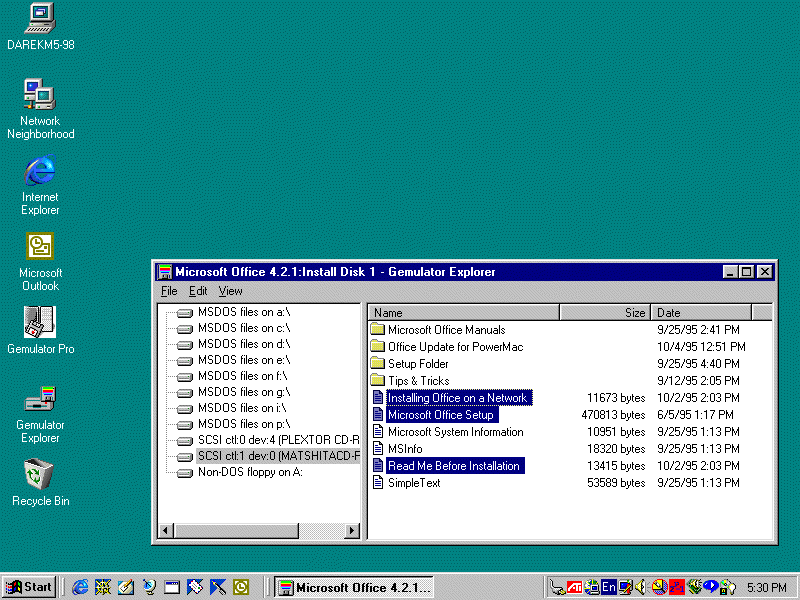Click the small window quick launch icon

tap(171, 587)
